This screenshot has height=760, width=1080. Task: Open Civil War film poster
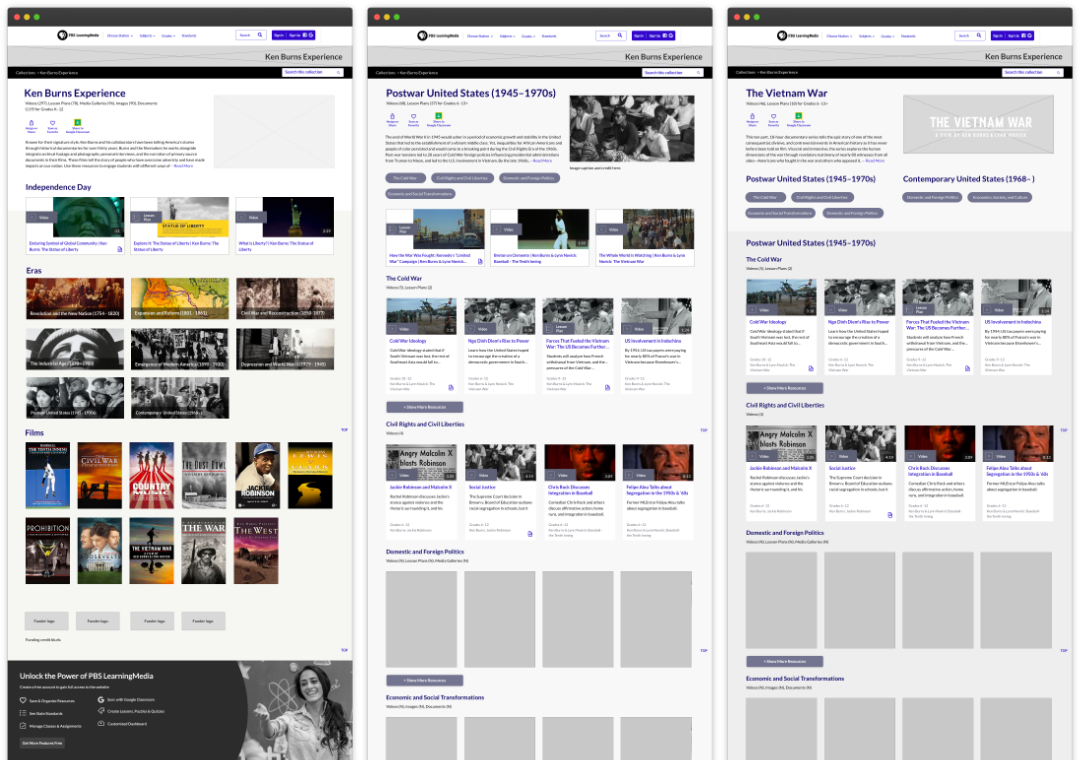tap(100, 475)
